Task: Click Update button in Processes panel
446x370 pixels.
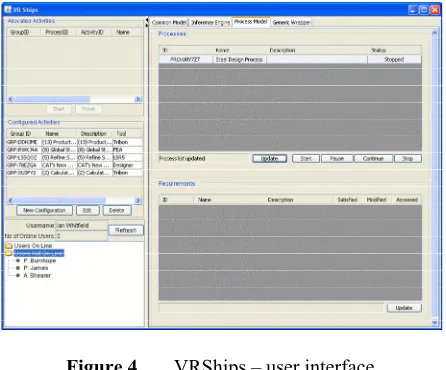Action: point(270,158)
